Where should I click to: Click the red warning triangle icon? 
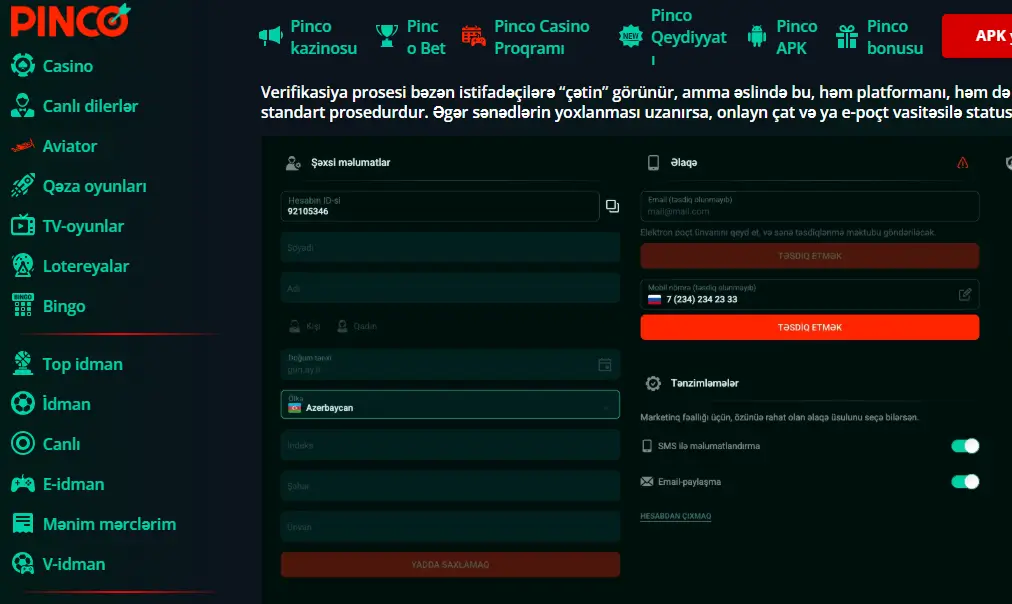[962, 163]
